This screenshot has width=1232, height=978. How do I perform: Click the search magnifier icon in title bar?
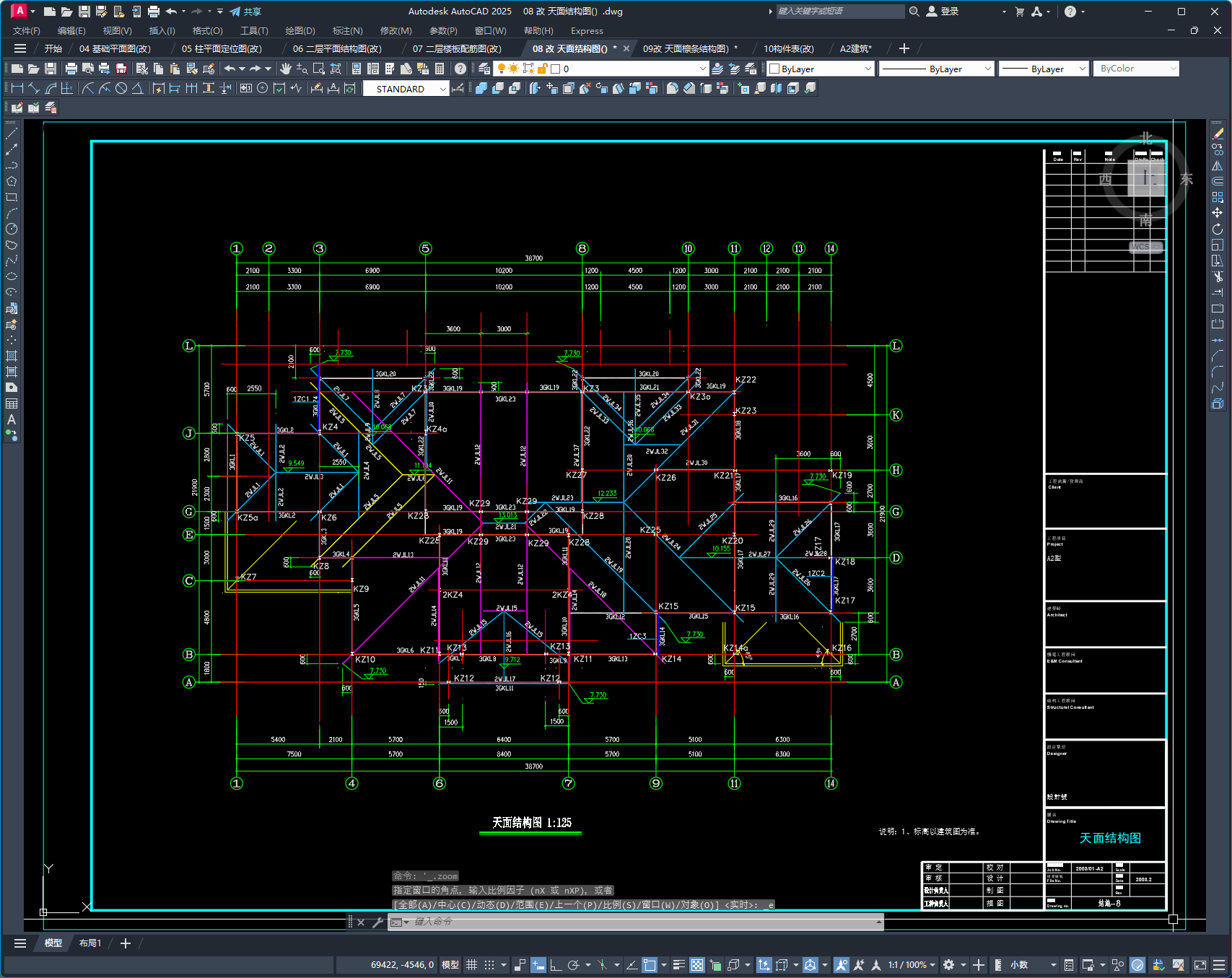(x=914, y=12)
